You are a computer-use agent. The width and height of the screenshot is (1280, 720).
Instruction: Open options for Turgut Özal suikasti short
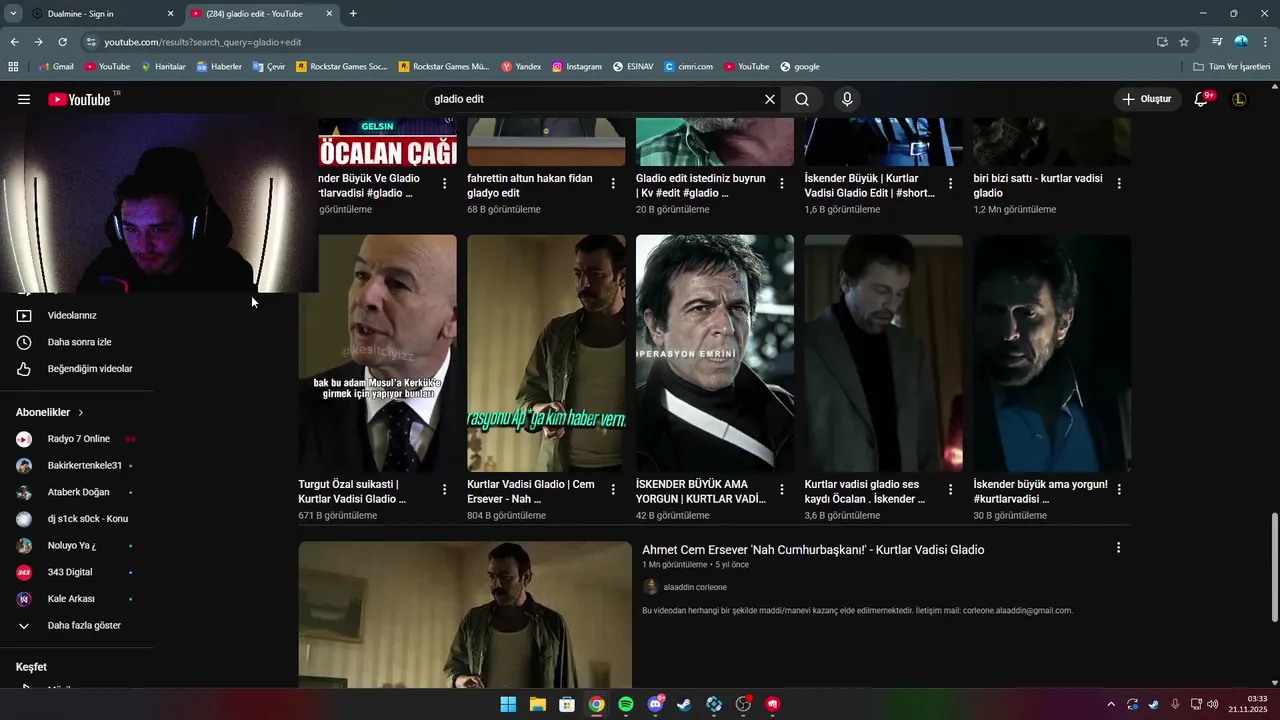[444, 490]
